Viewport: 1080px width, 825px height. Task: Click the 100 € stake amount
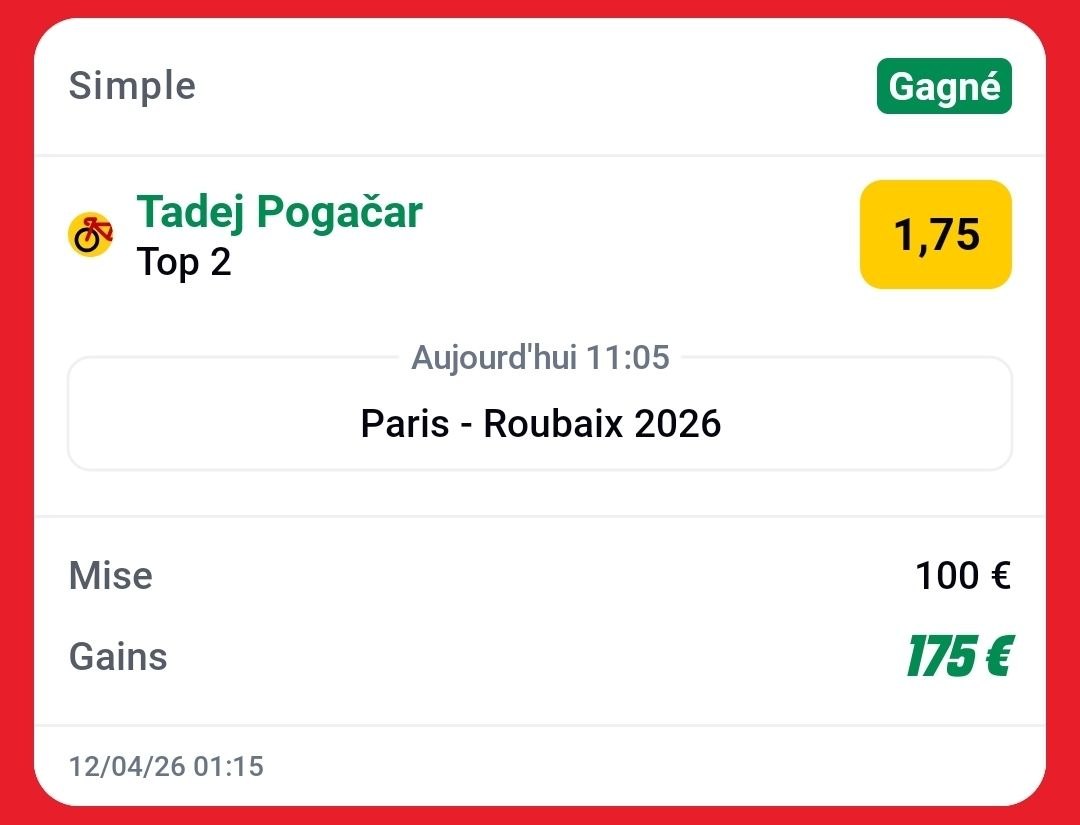tap(962, 576)
